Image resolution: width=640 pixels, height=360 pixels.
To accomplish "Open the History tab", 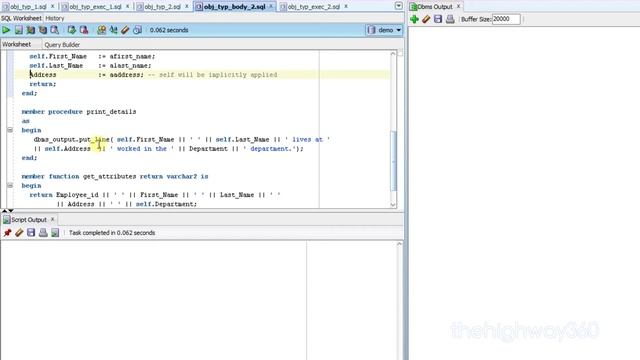I will 55,18.
